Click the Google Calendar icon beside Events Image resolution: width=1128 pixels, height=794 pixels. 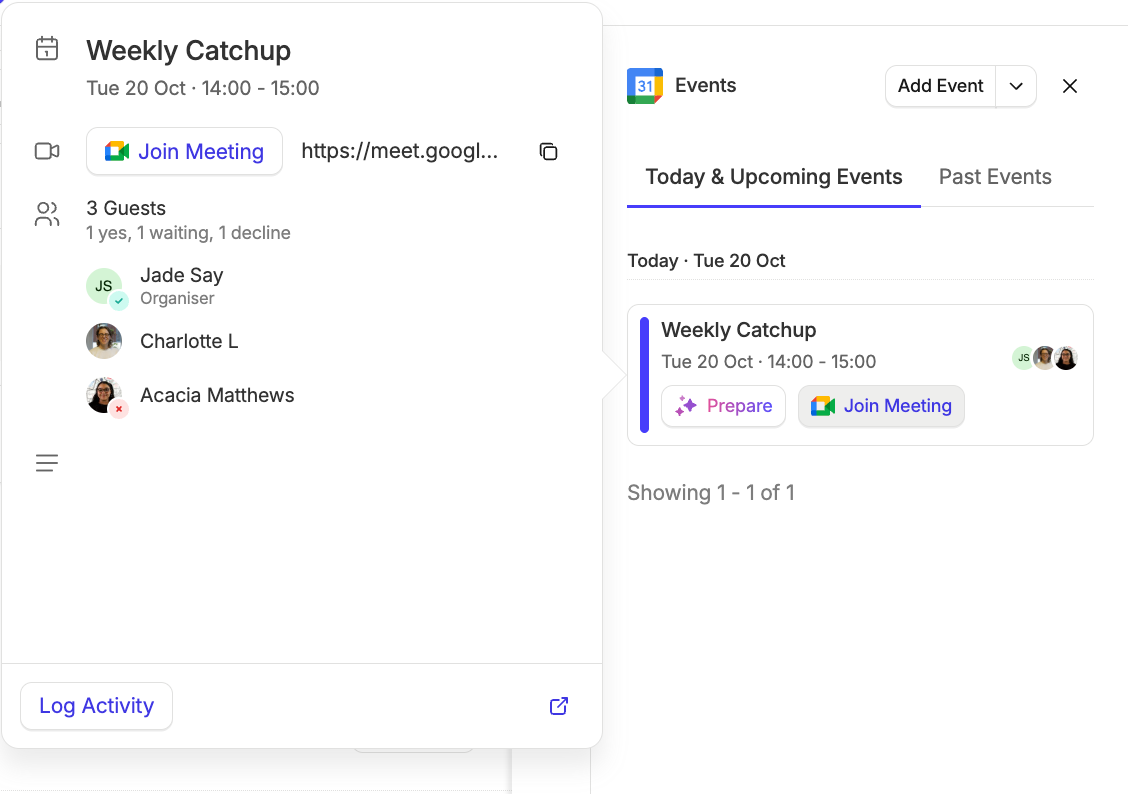pyautogui.click(x=645, y=86)
